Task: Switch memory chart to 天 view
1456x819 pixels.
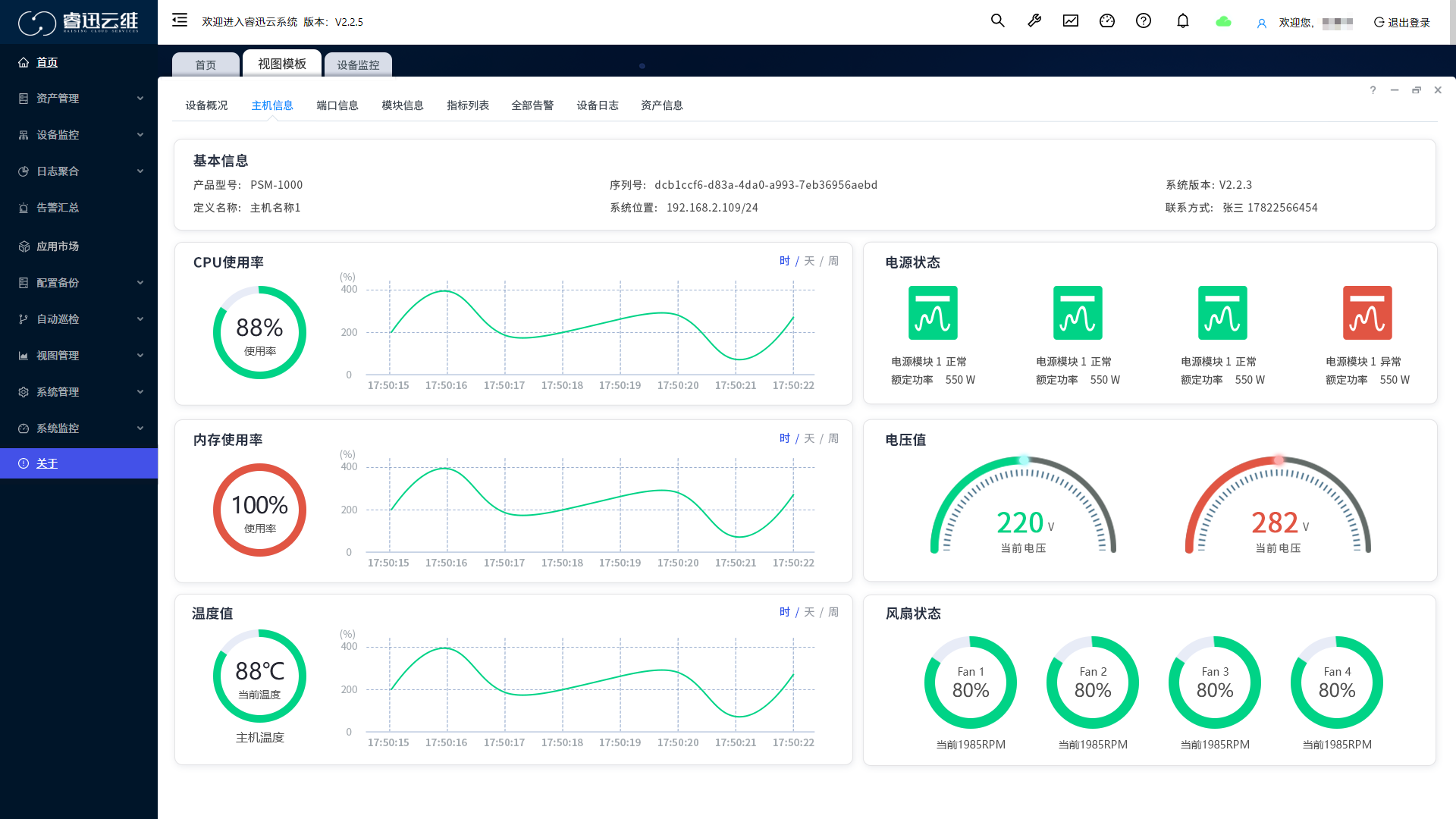Action: click(809, 438)
